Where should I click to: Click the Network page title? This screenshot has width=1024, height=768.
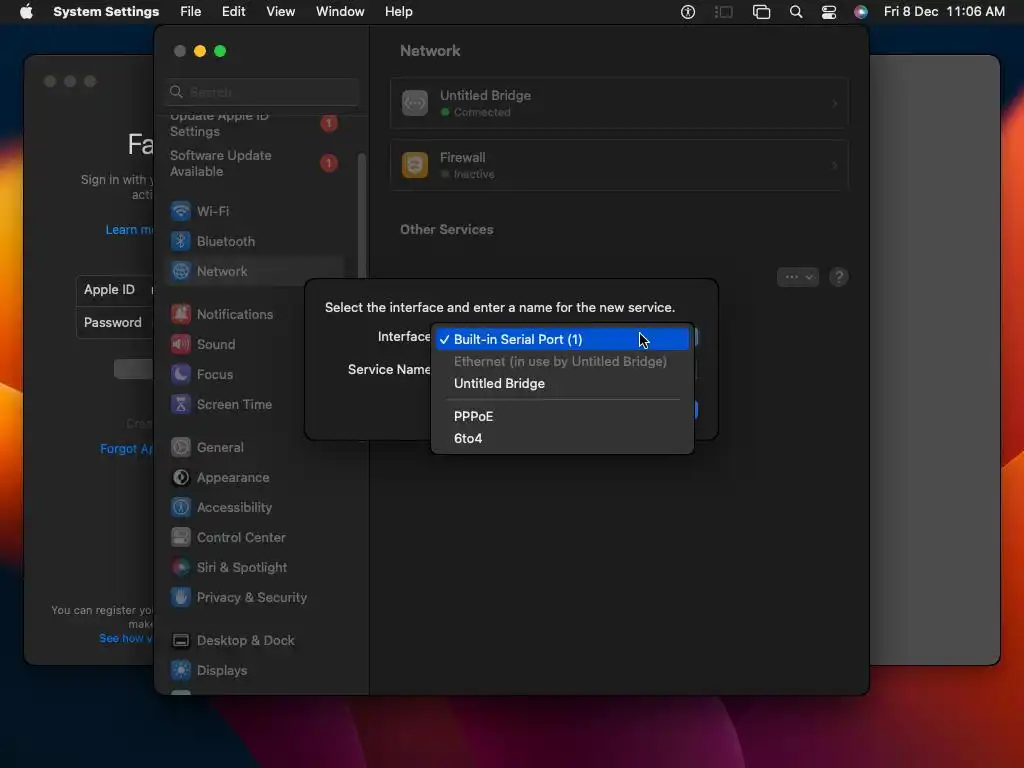430,51
